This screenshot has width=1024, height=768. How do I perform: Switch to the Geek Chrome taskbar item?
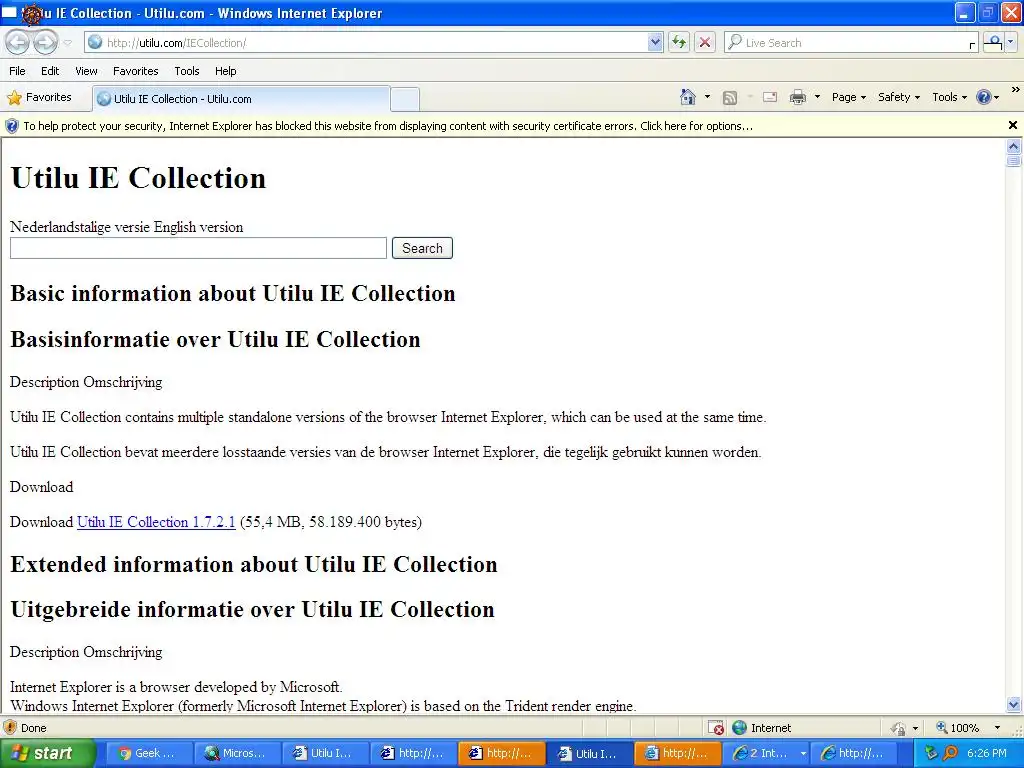tap(148, 754)
